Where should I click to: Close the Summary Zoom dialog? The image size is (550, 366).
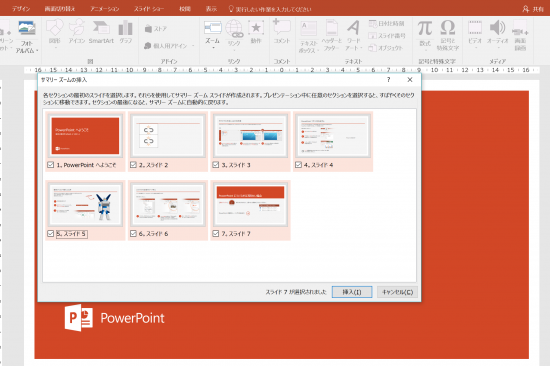point(410,80)
